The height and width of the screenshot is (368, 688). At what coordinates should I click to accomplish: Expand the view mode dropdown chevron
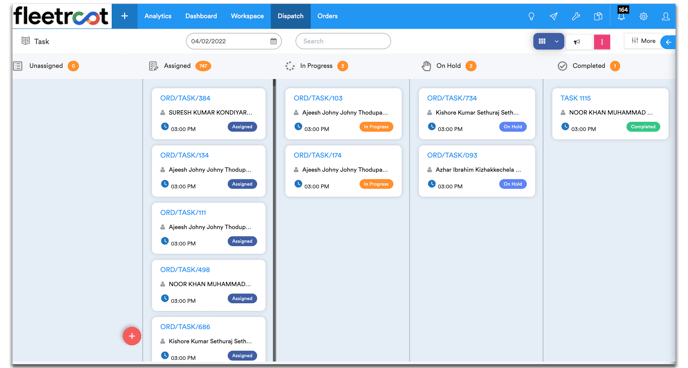[556, 41]
